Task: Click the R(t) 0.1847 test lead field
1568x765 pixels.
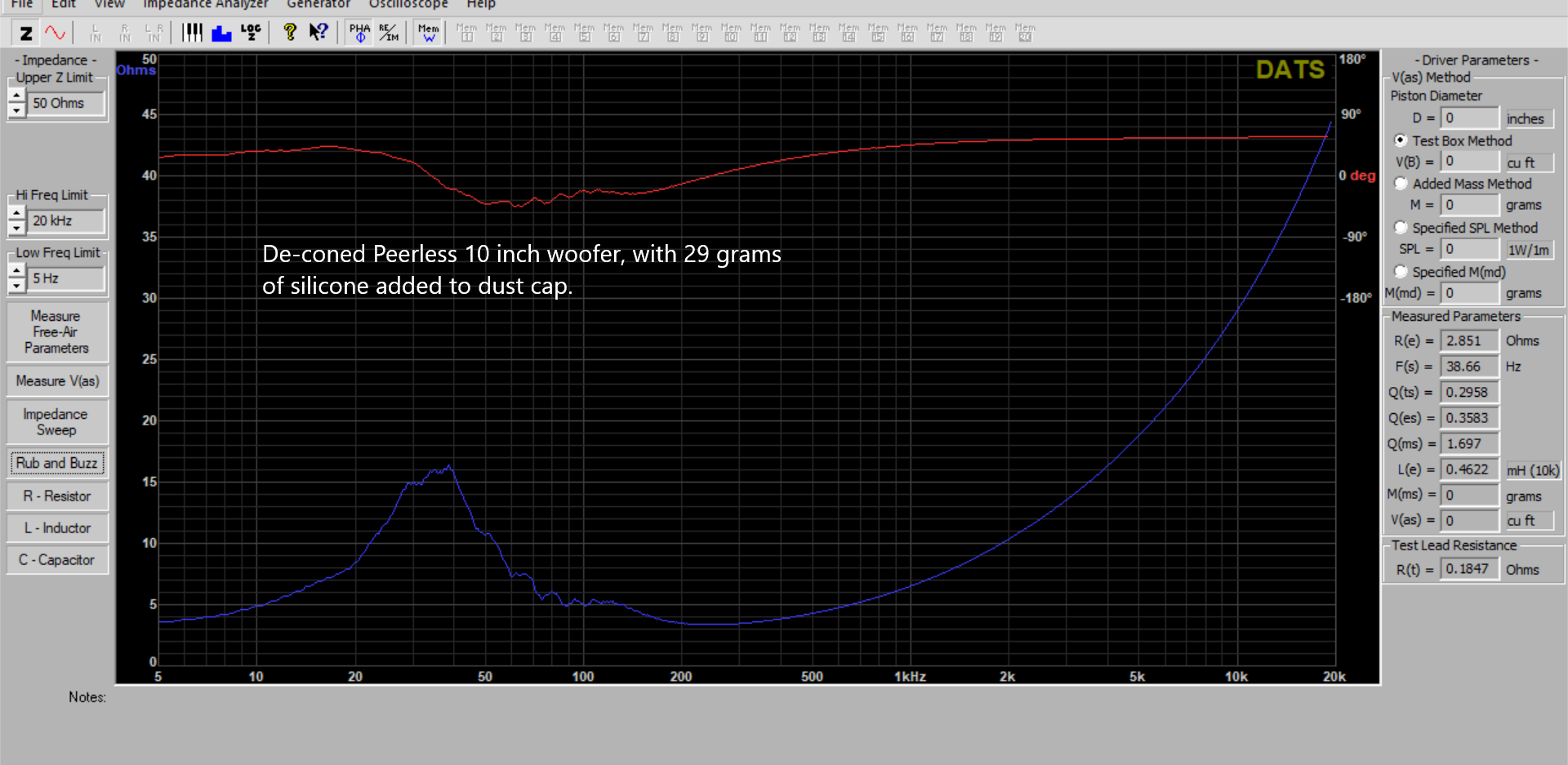Action: (x=1470, y=569)
